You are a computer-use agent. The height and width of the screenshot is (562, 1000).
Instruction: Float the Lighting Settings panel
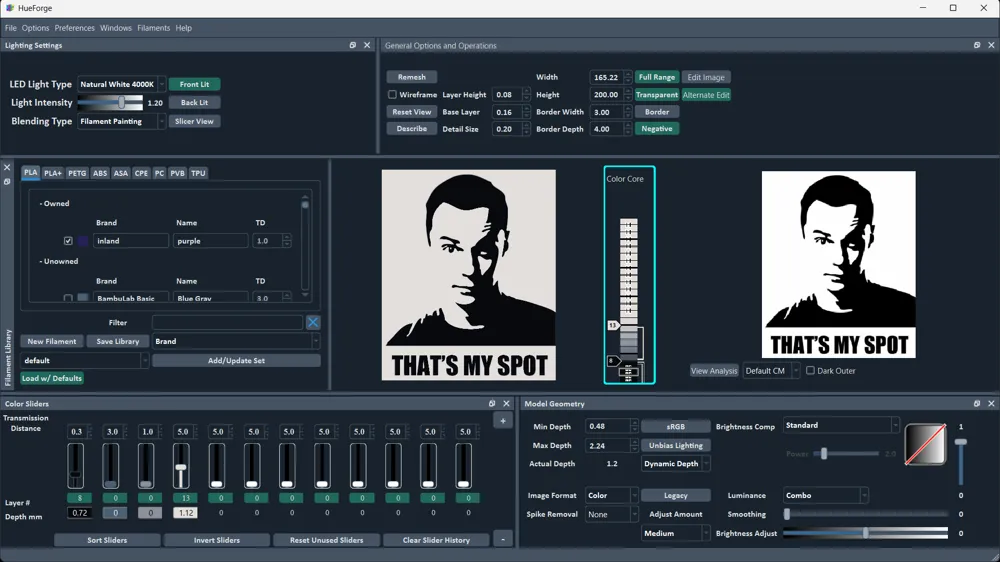point(353,45)
